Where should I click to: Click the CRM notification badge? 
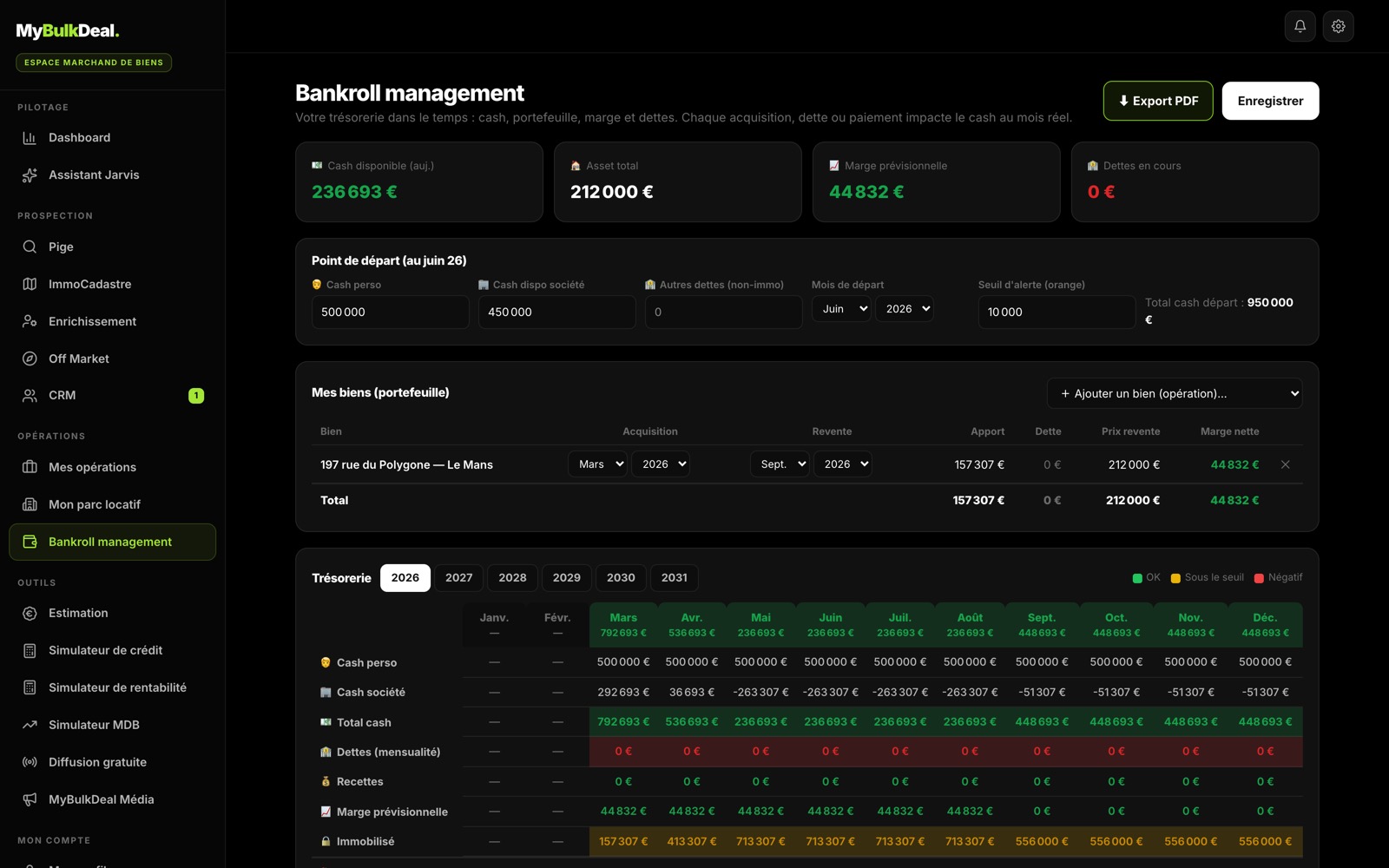click(x=196, y=396)
